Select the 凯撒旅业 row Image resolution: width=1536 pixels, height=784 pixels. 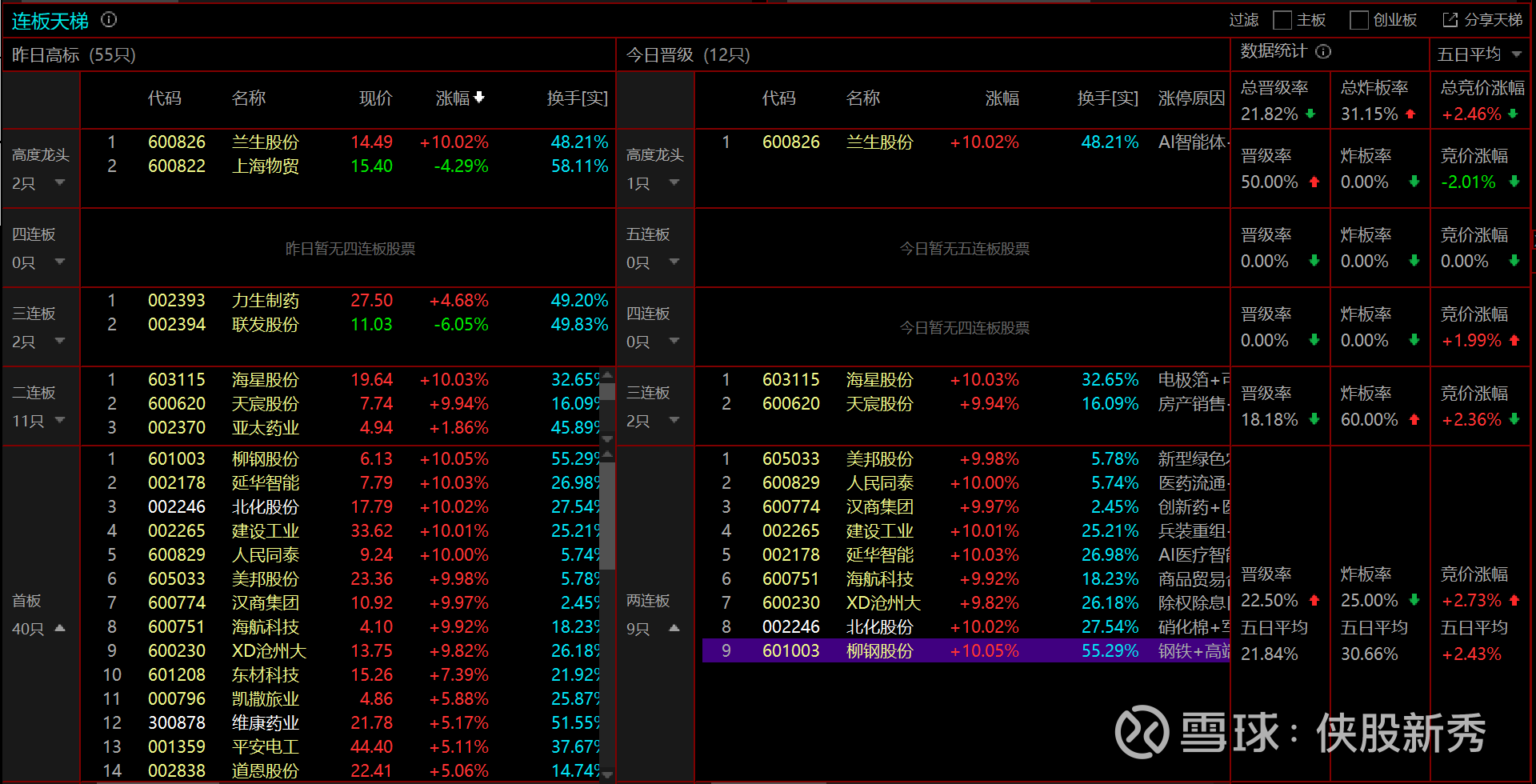point(342,699)
